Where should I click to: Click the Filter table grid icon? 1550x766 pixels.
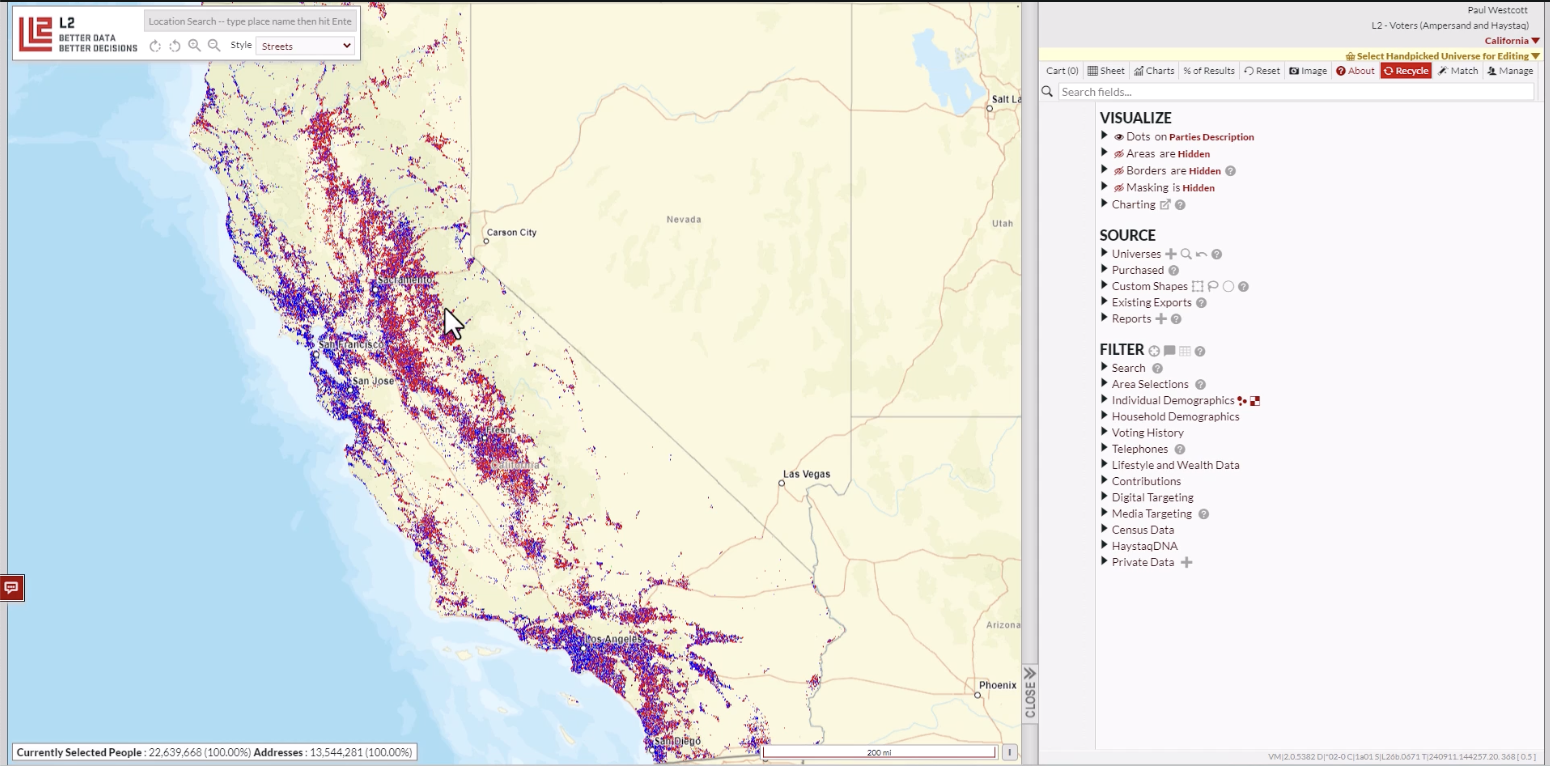click(x=1185, y=351)
